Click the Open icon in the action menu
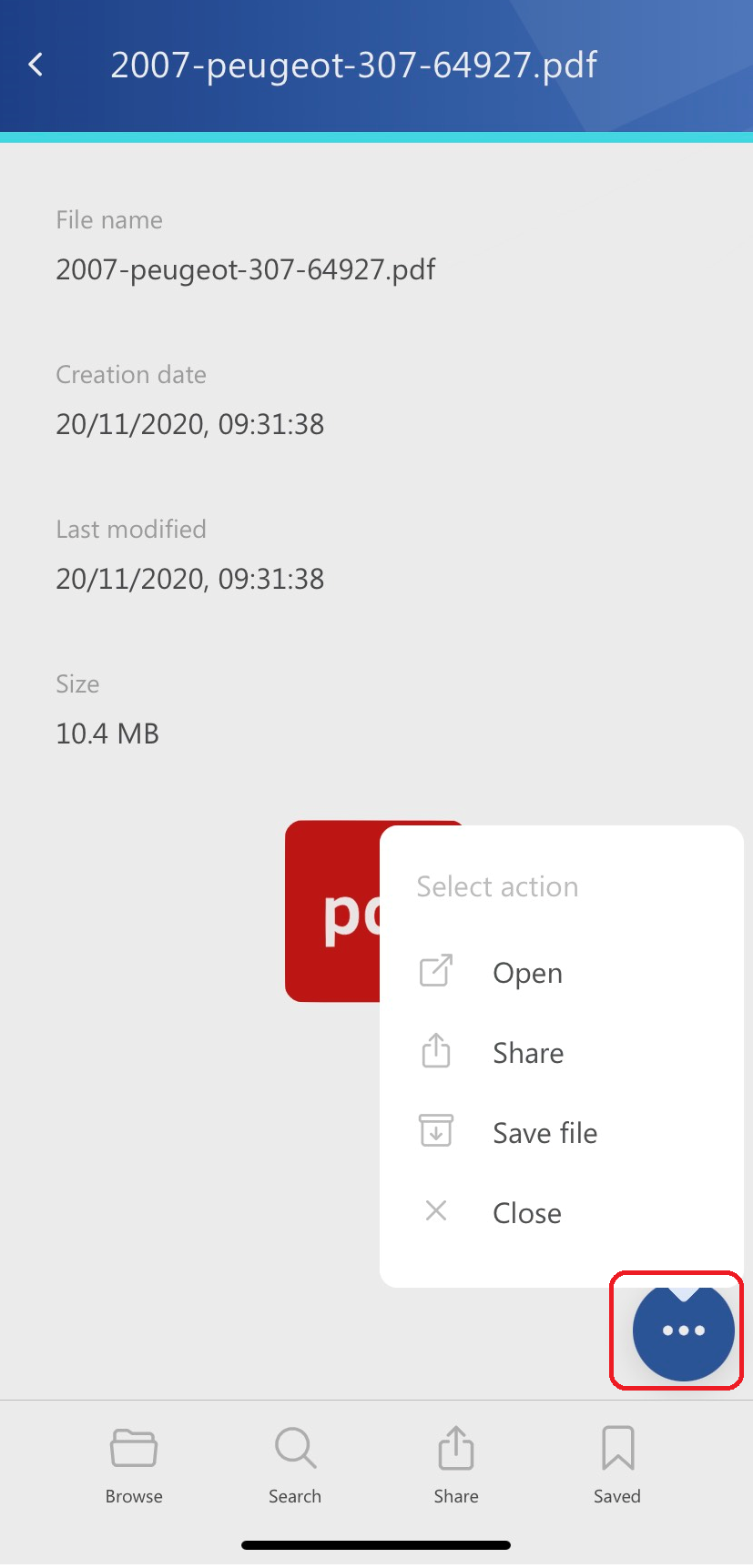753x1568 pixels. coord(436,971)
